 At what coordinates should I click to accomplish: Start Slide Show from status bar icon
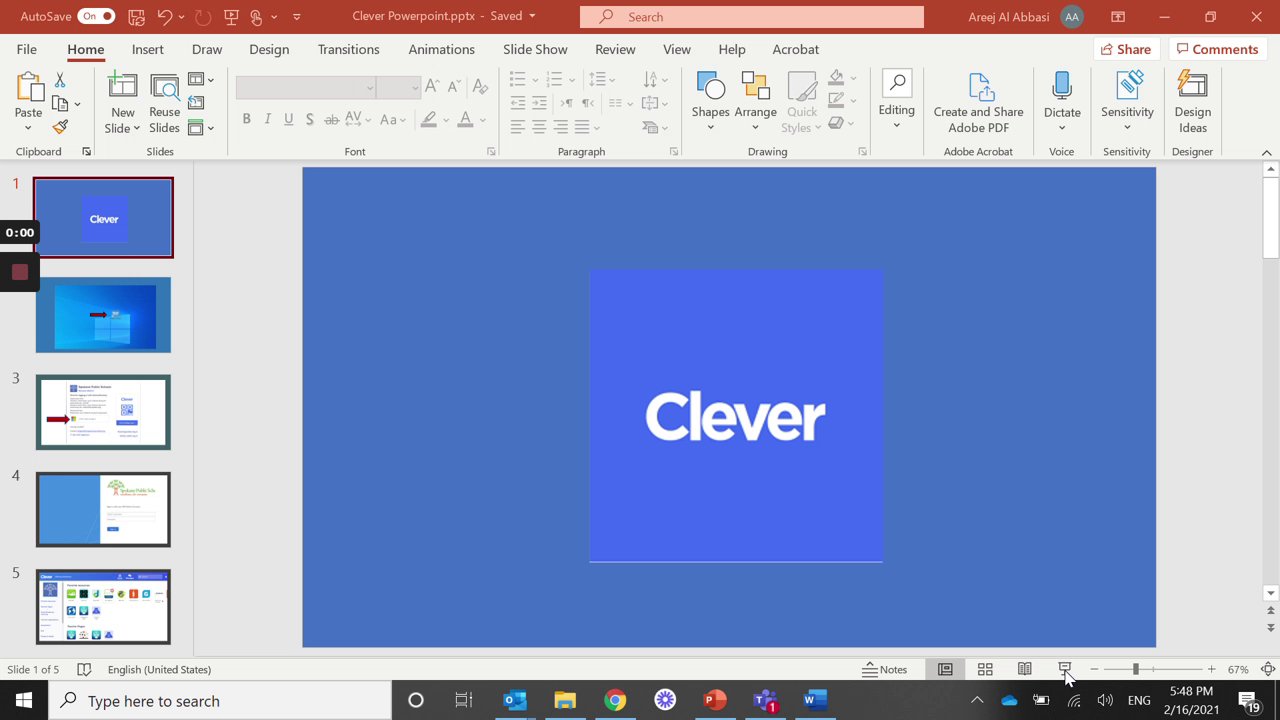1065,669
